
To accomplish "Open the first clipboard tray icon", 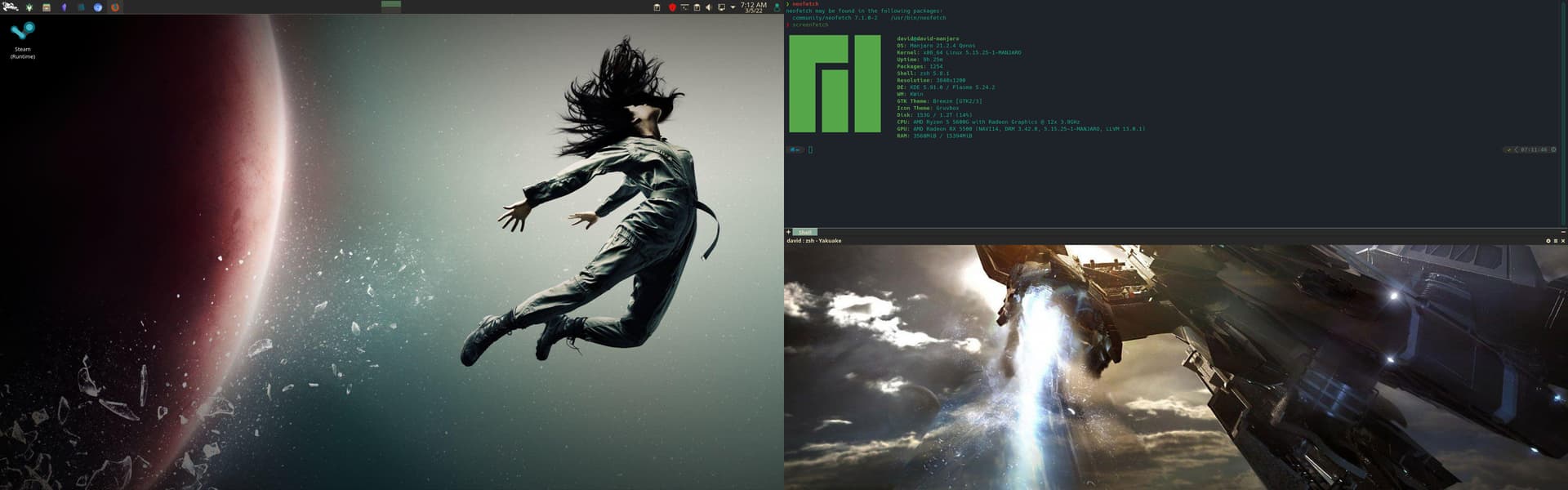I will pos(657,7).
